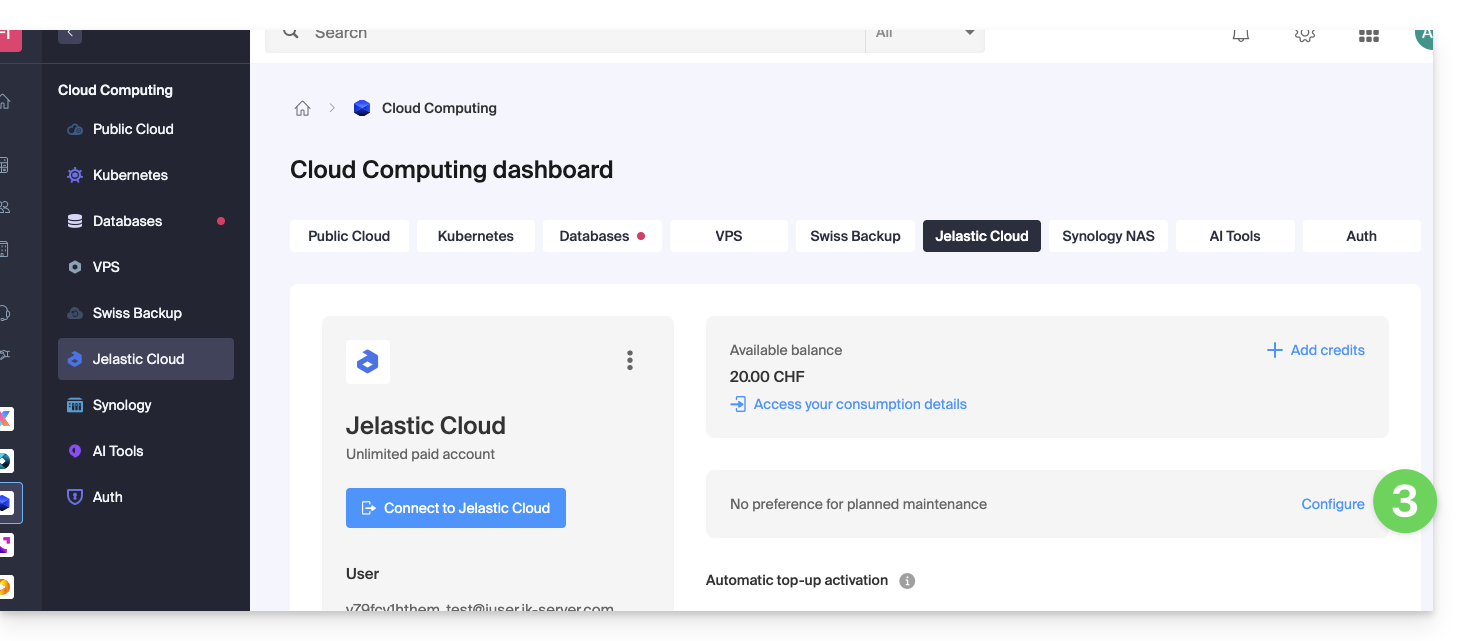Switch to the Swiss Backup tab
This screenshot has height=641, width=1463.
(x=855, y=236)
